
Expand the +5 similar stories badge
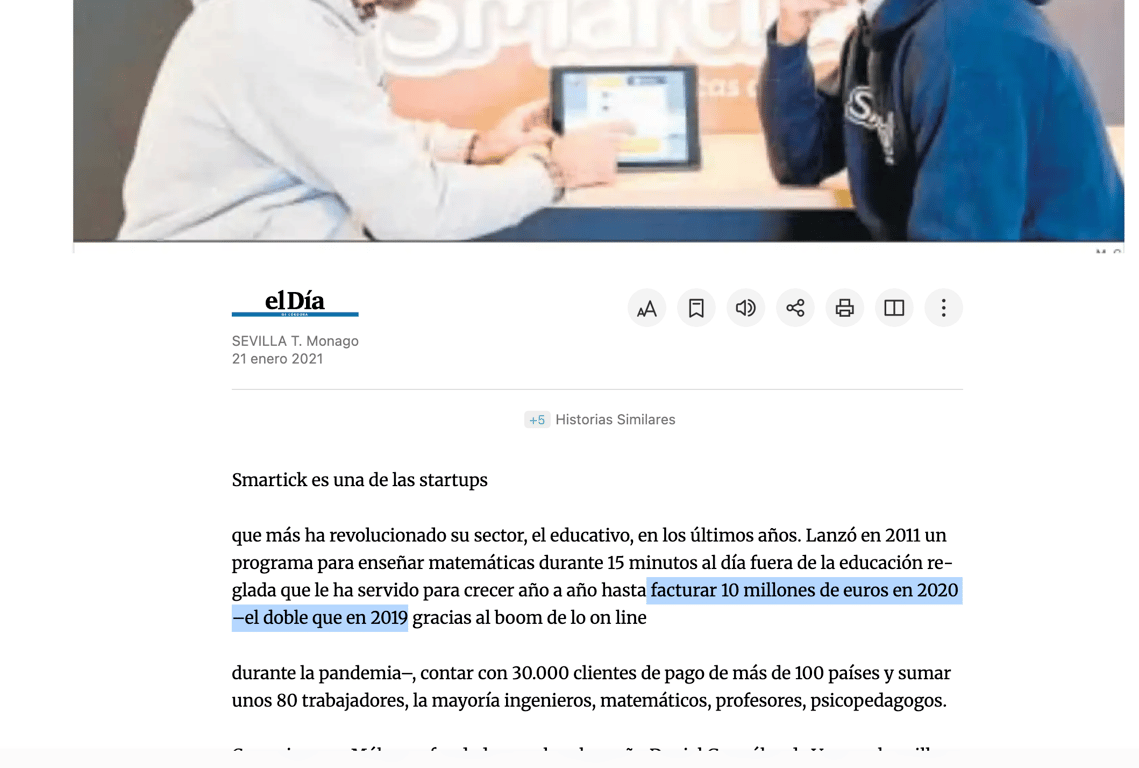point(537,420)
